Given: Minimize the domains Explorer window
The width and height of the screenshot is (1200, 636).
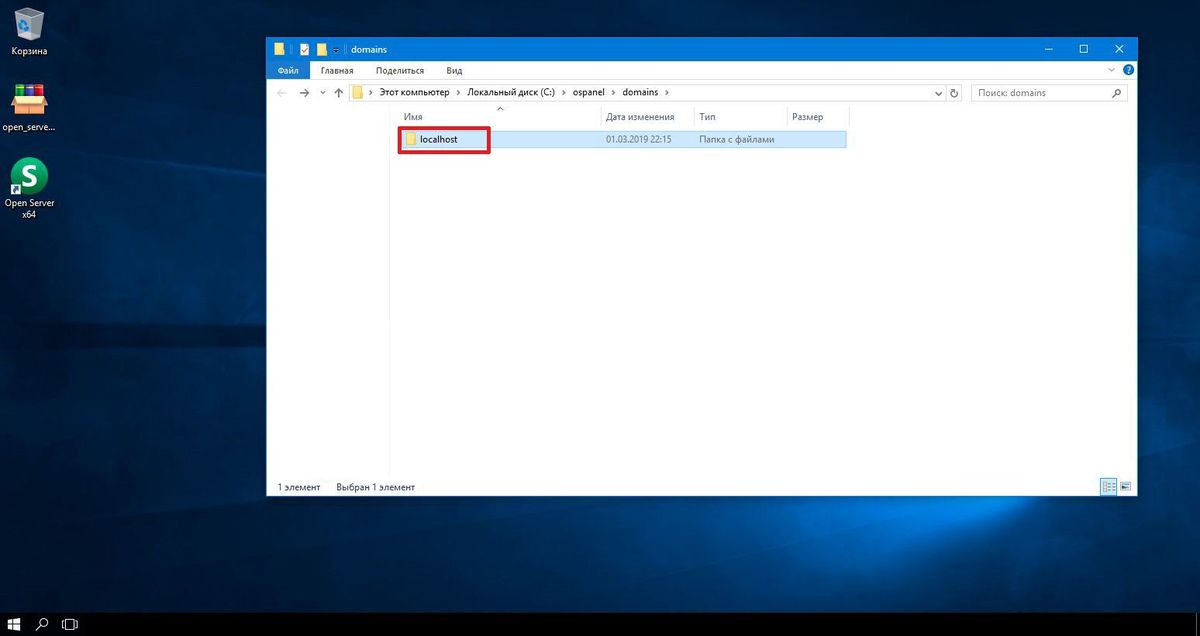Looking at the screenshot, I should pos(1047,49).
